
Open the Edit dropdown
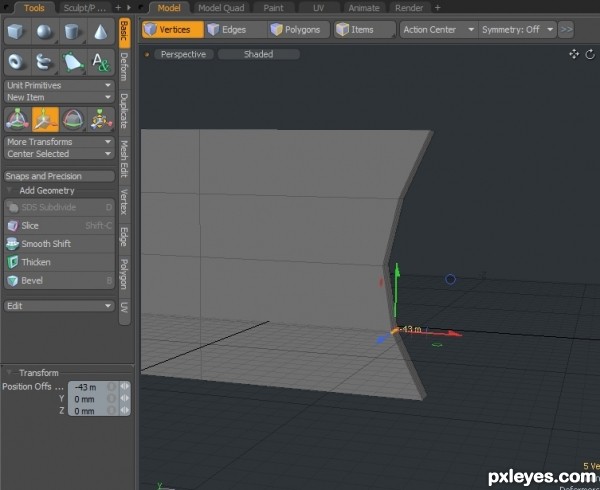[x=59, y=306]
